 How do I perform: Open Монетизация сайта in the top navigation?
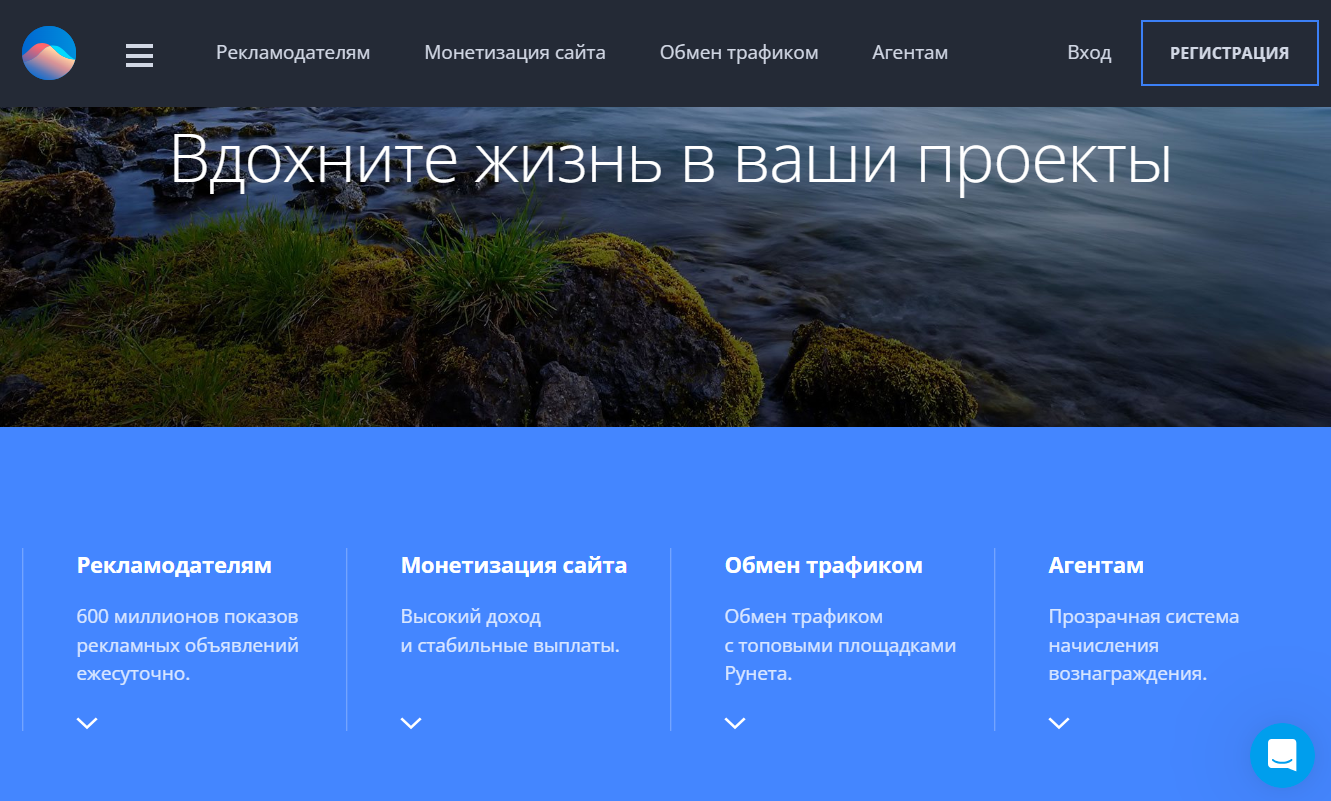tap(515, 53)
